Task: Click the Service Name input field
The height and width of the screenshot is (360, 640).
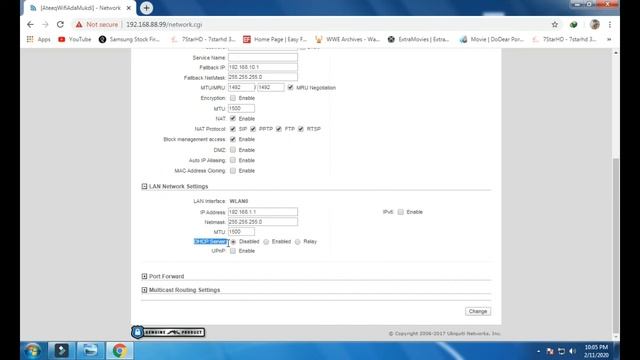Action: tap(263, 58)
